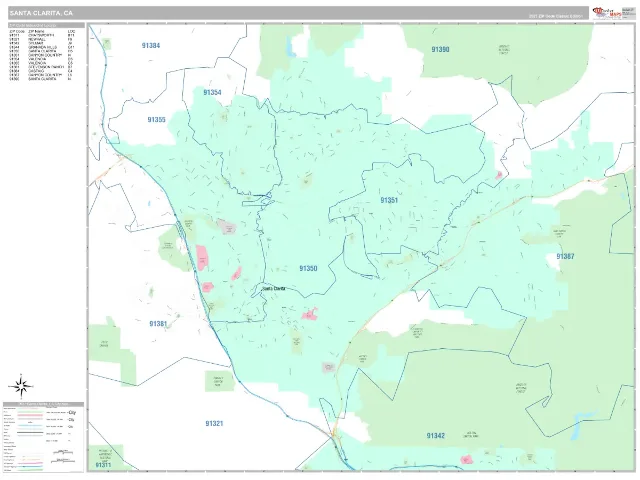Select the 91350 ZIP label on the map
Screen dimensions: 640x480
308,268
